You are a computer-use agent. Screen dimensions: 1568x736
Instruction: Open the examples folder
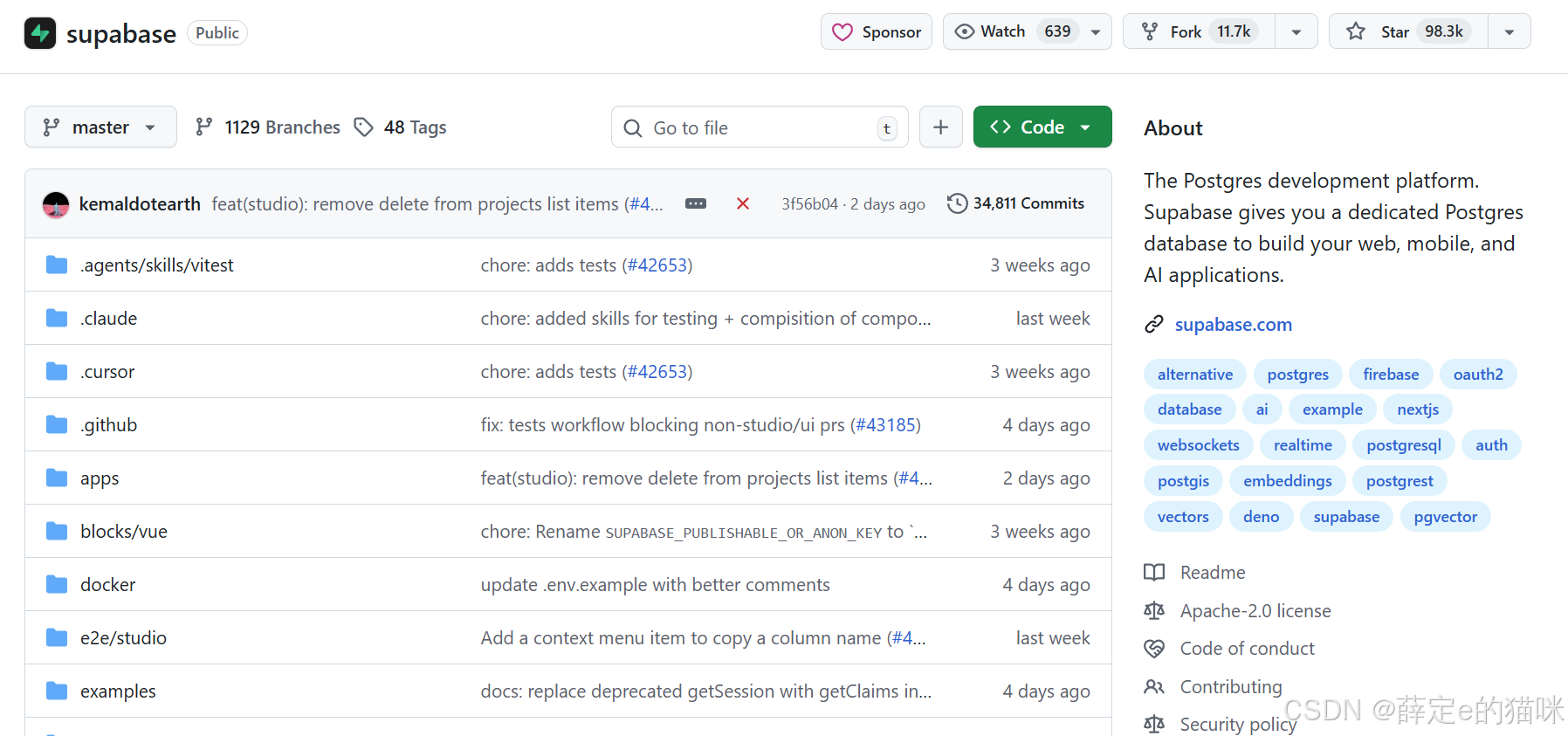pos(118,691)
